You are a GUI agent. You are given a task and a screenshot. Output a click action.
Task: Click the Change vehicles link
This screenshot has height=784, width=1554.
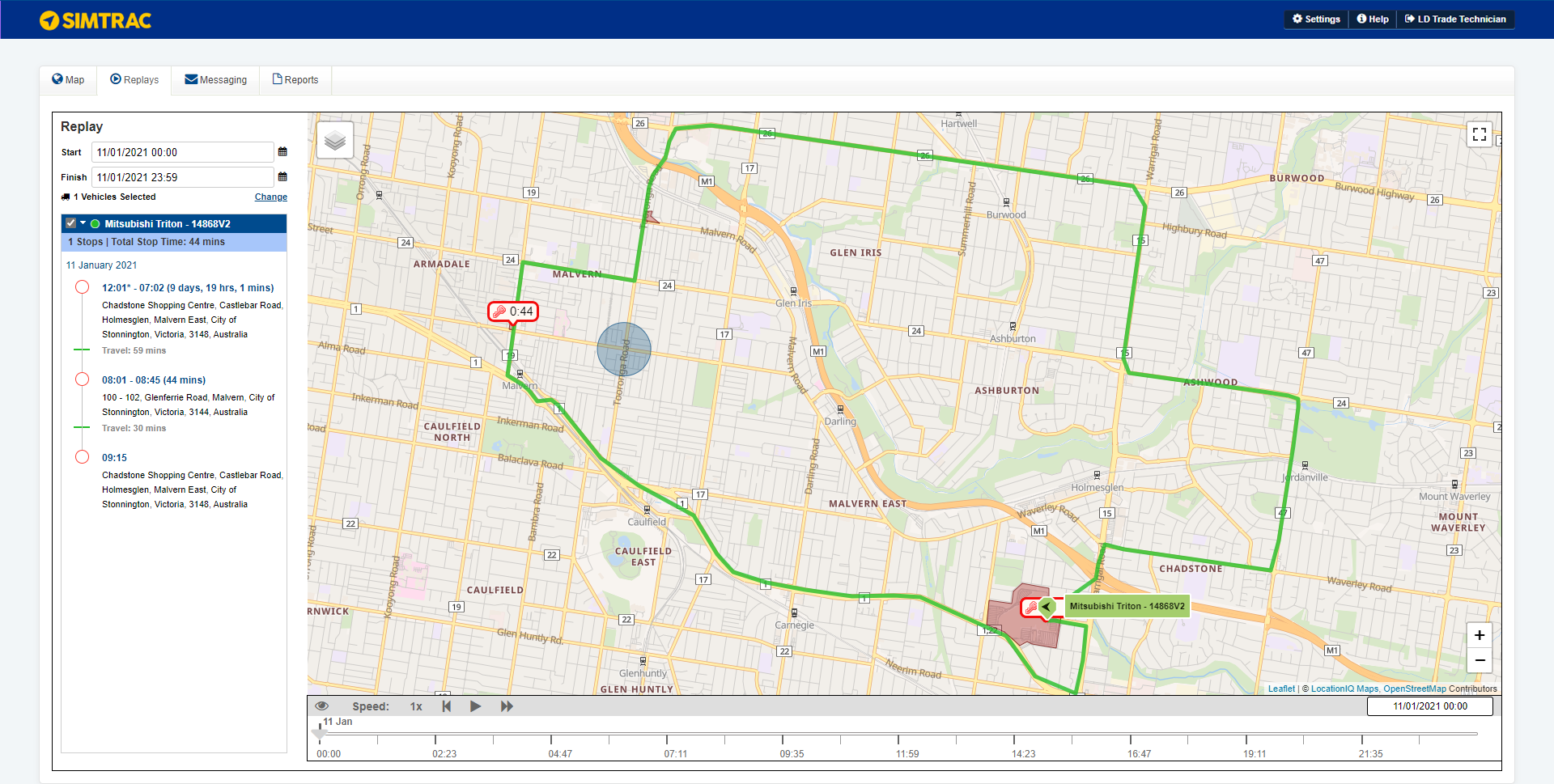(271, 197)
